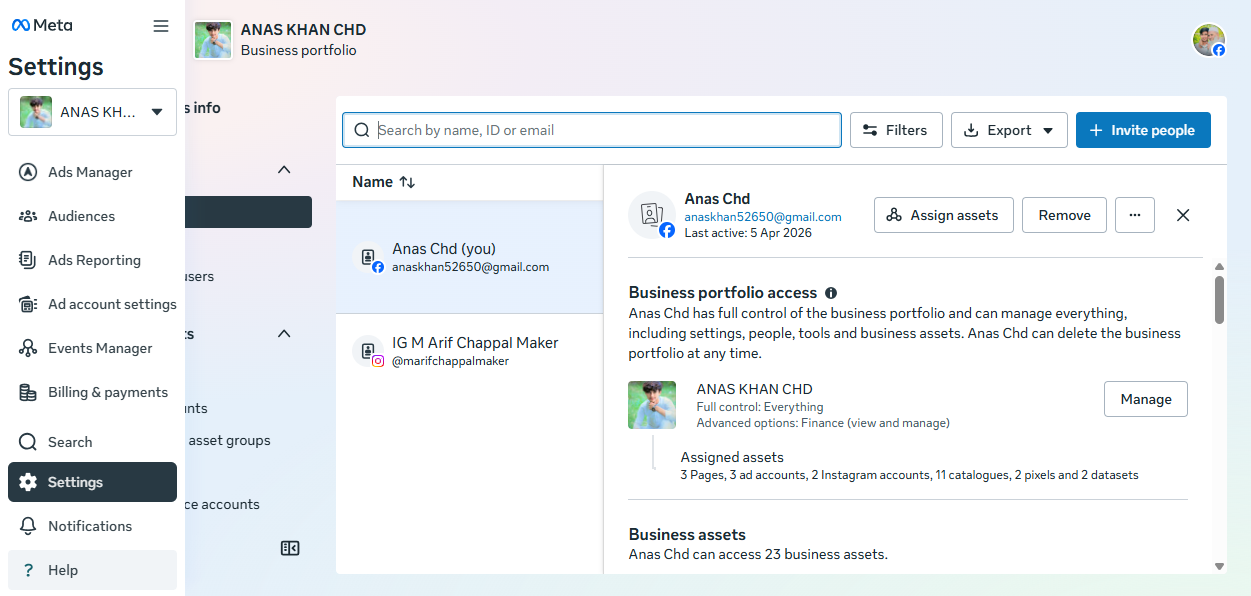This screenshot has height=596, width=1251.
Task: Open Notifications bell item
Action: (x=90, y=526)
